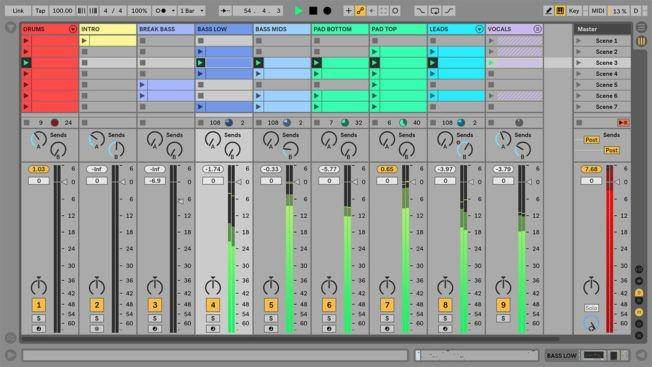Select the BASS MIDS track header

pyautogui.click(x=282, y=29)
